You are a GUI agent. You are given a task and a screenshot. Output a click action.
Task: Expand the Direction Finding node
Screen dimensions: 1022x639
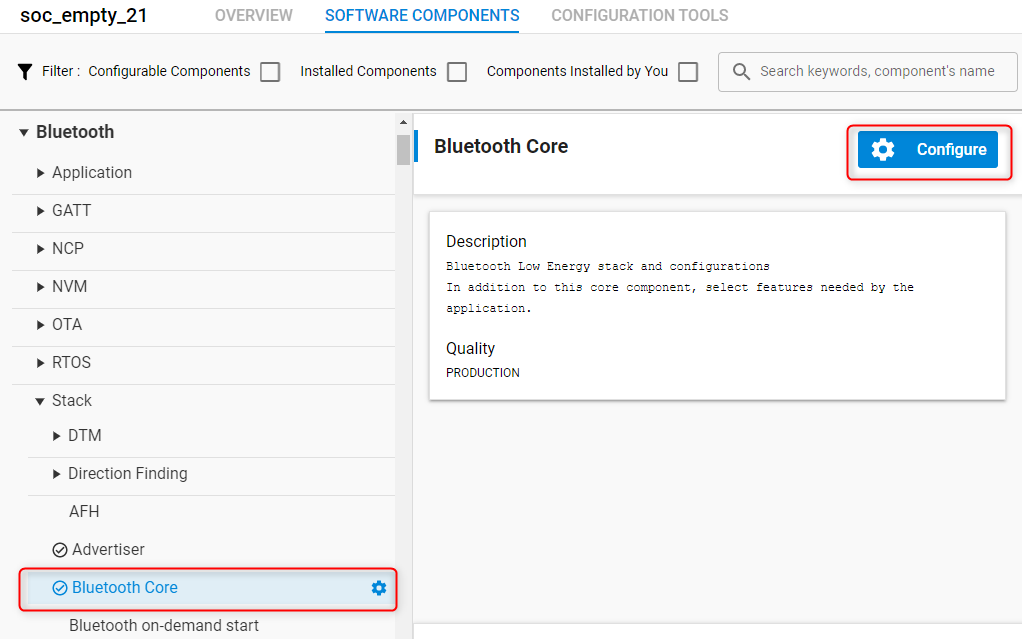[x=55, y=475]
